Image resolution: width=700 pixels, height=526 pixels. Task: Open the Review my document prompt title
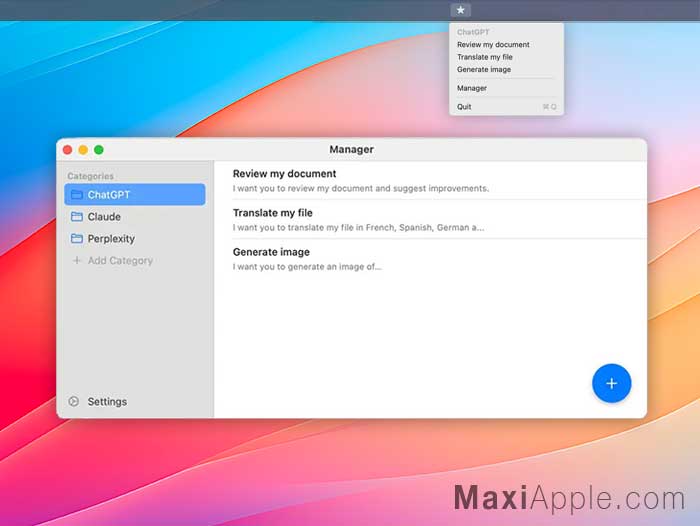click(284, 174)
